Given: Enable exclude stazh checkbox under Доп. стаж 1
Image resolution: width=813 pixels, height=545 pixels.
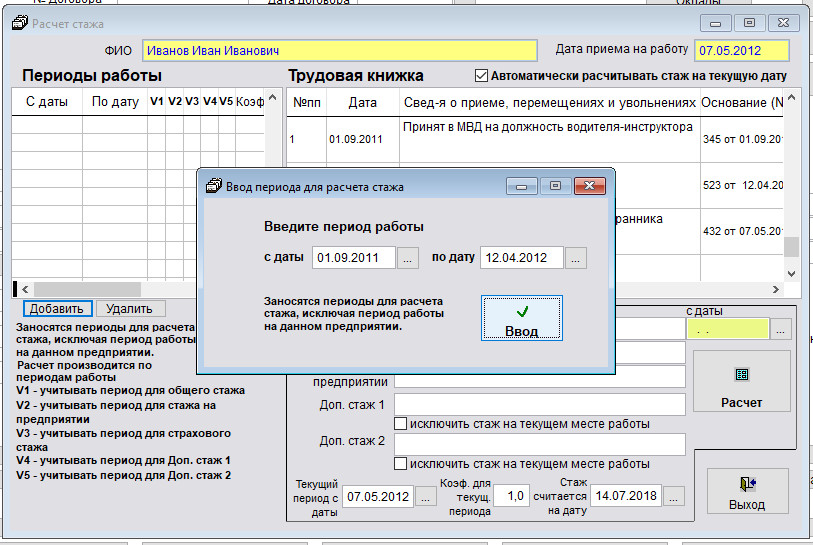Looking at the screenshot, I should [401, 424].
